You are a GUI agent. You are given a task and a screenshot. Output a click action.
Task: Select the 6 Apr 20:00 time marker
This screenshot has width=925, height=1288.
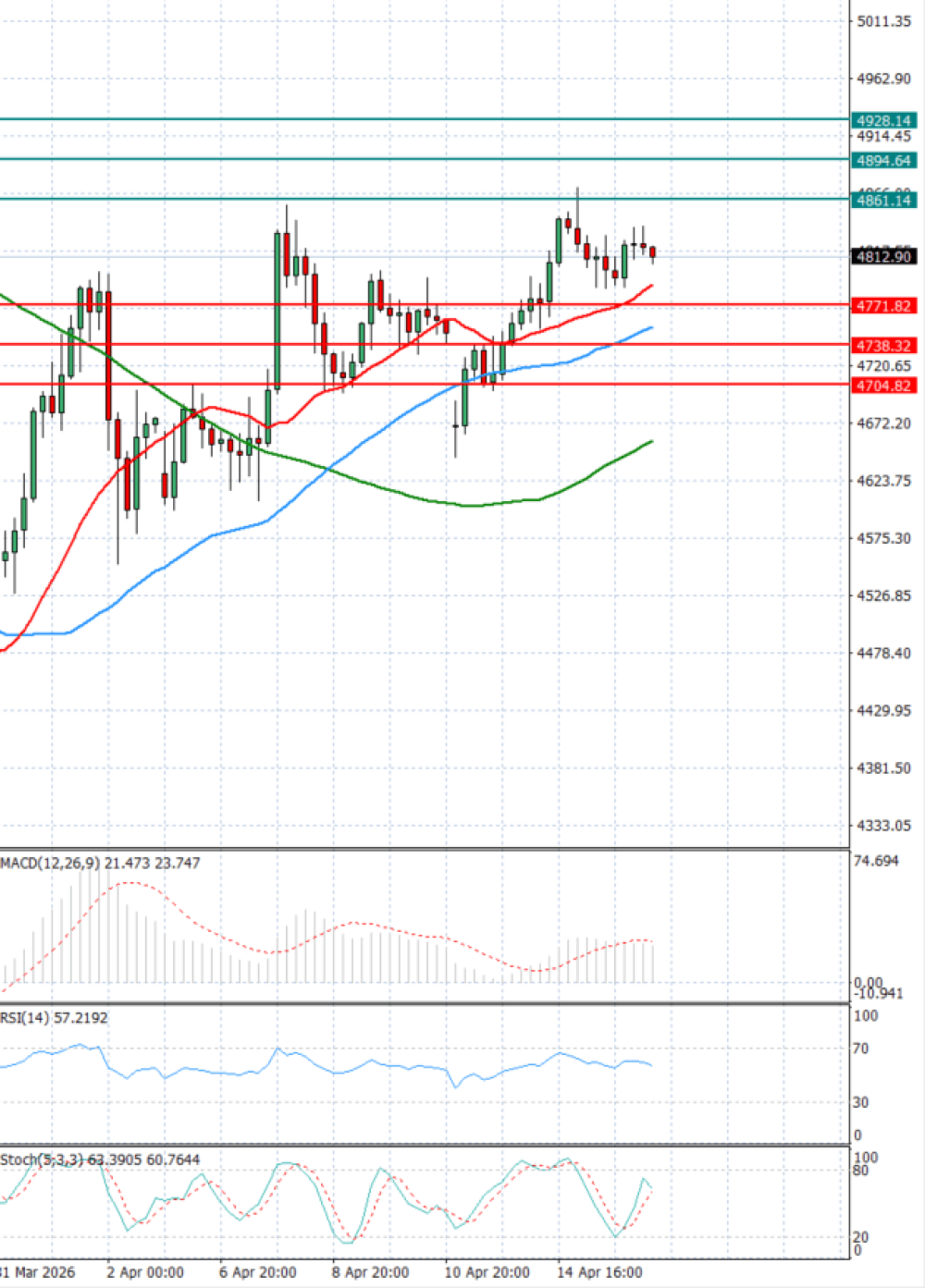click(258, 1272)
